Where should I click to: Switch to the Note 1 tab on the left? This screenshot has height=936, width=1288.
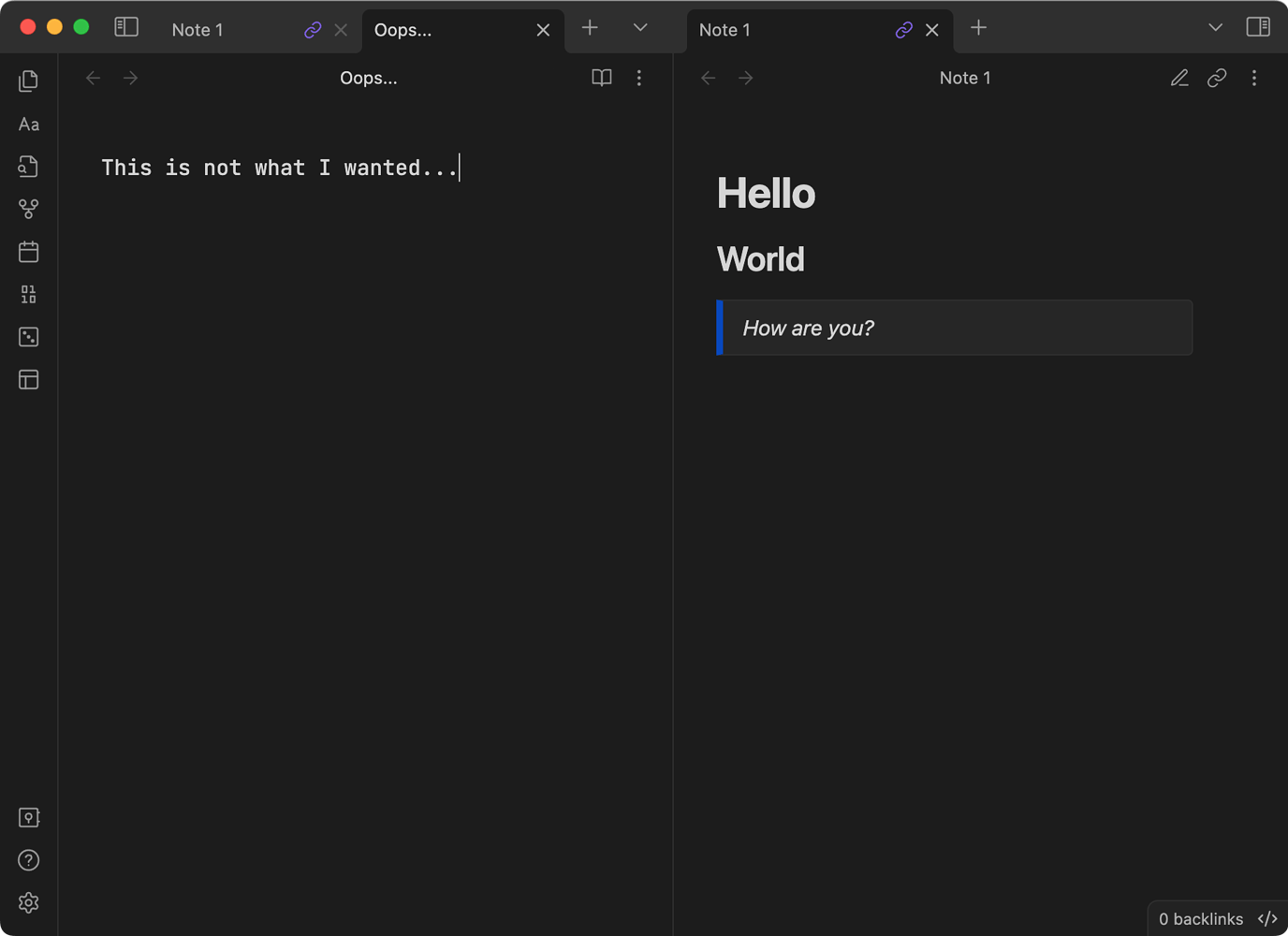[x=198, y=29]
